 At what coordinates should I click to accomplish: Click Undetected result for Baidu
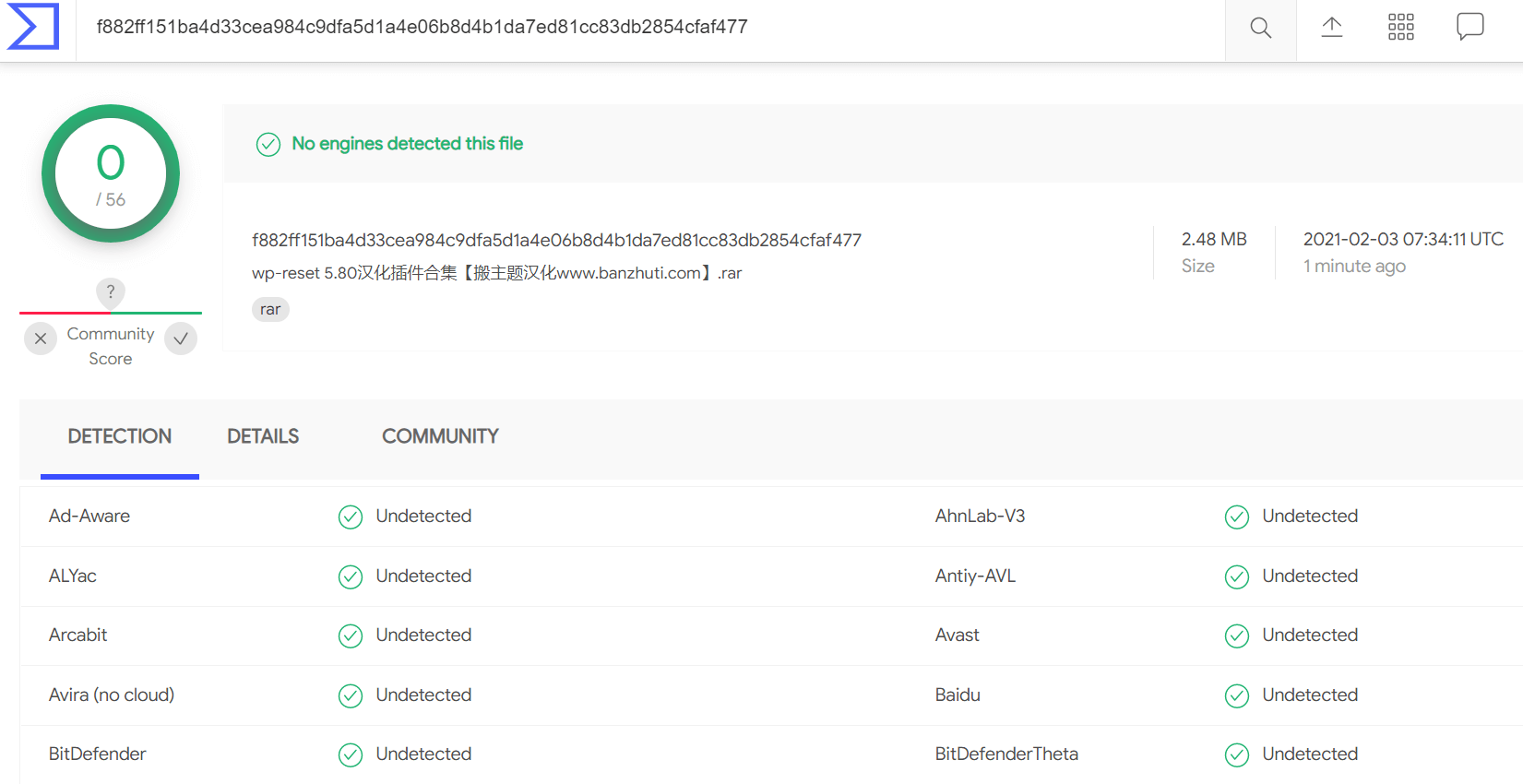(x=1310, y=695)
